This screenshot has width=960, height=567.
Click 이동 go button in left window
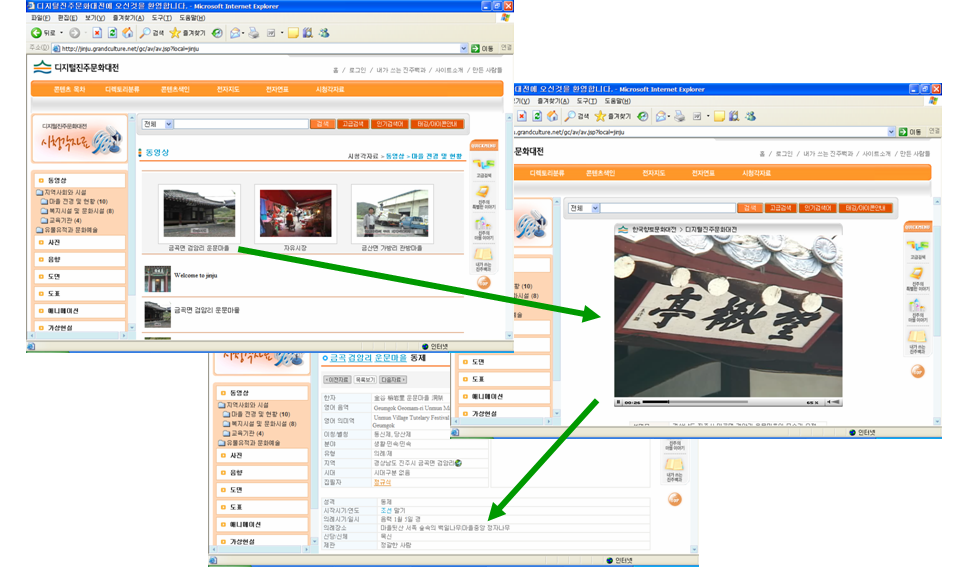click(482, 48)
